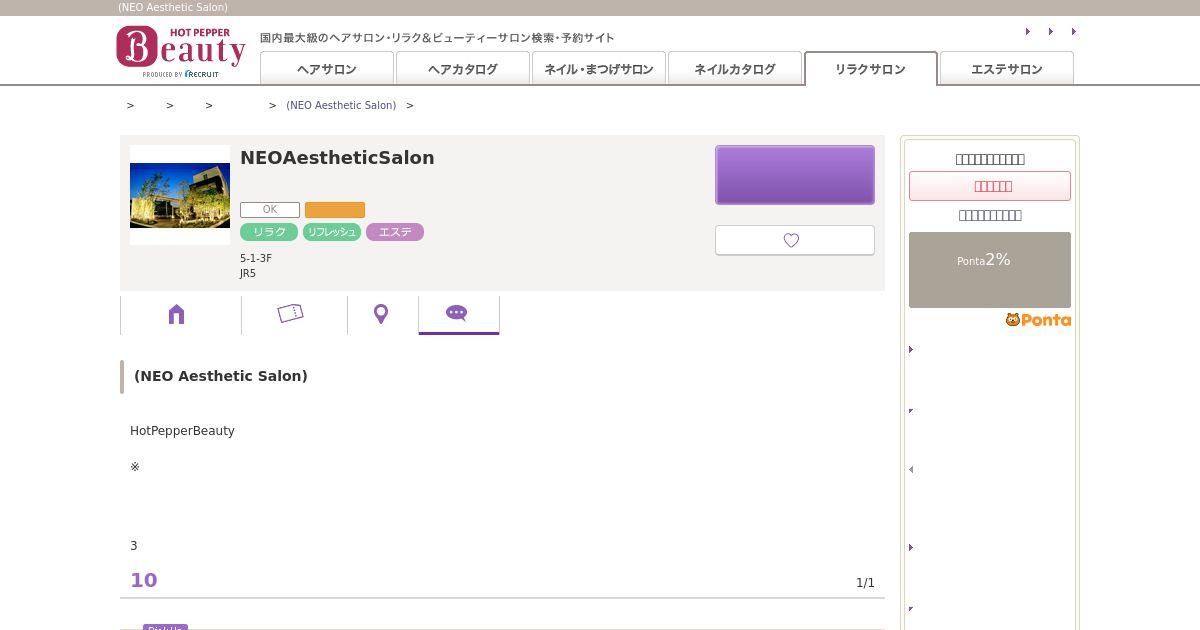Image resolution: width=1200 pixels, height=630 pixels.
Task: Open the ヘアカタログ tab
Action: (x=463, y=69)
